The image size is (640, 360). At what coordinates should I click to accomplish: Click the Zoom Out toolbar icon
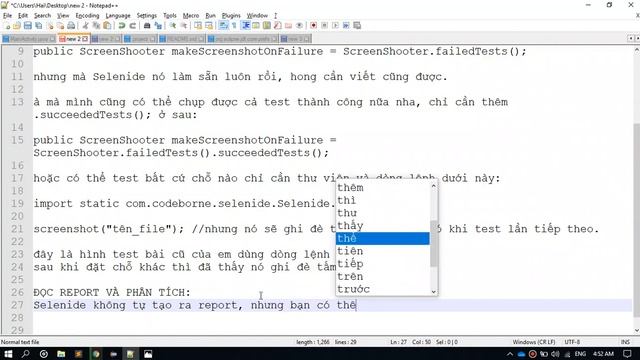click(x=184, y=26)
